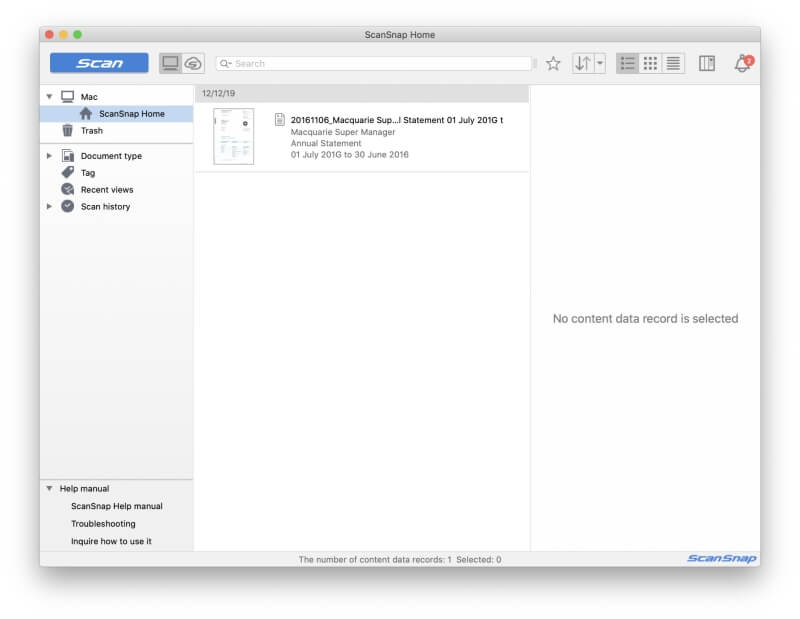This screenshot has width=800, height=619.
Task: Click the search magnifier icon
Action: (x=225, y=63)
